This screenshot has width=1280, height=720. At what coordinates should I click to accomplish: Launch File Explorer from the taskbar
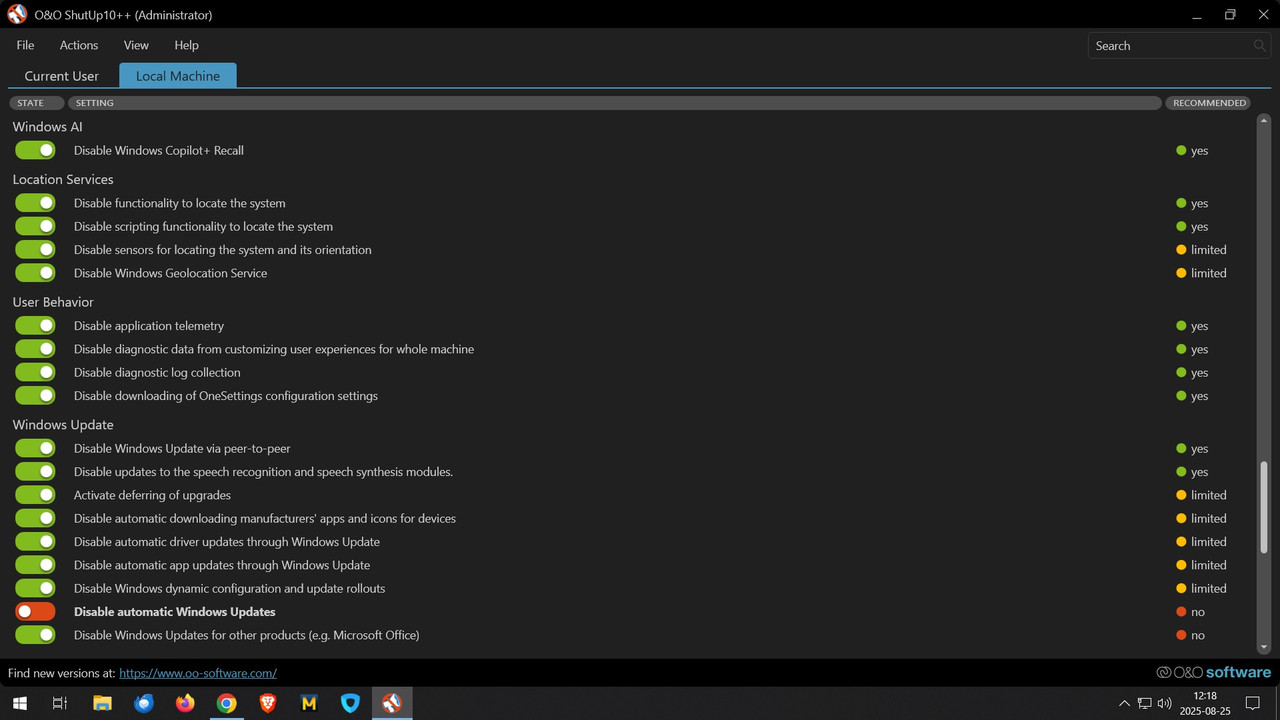pyautogui.click(x=102, y=703)
